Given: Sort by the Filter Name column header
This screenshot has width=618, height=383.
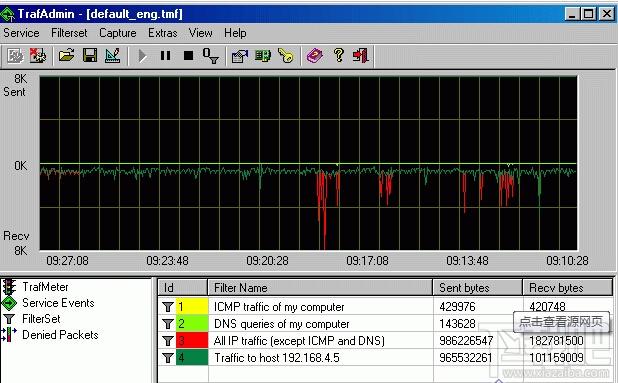Looking at the screenshot, I should 320,288.
